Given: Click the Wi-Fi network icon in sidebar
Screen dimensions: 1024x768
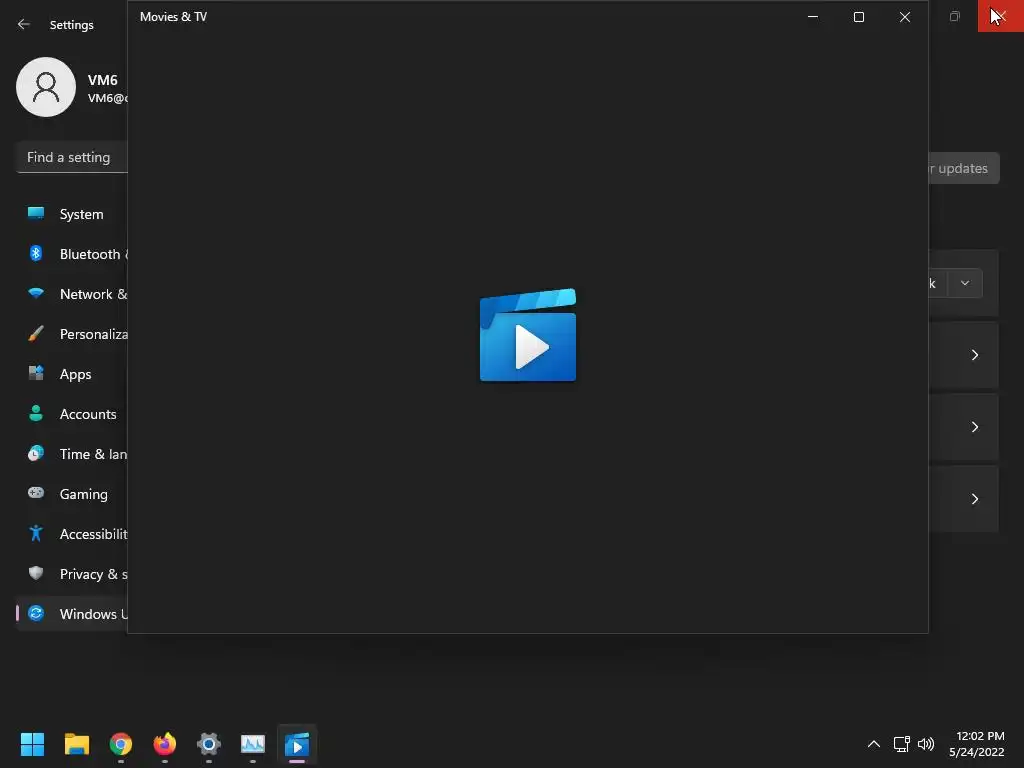Looking at the screenshot, I should point(36,293).
